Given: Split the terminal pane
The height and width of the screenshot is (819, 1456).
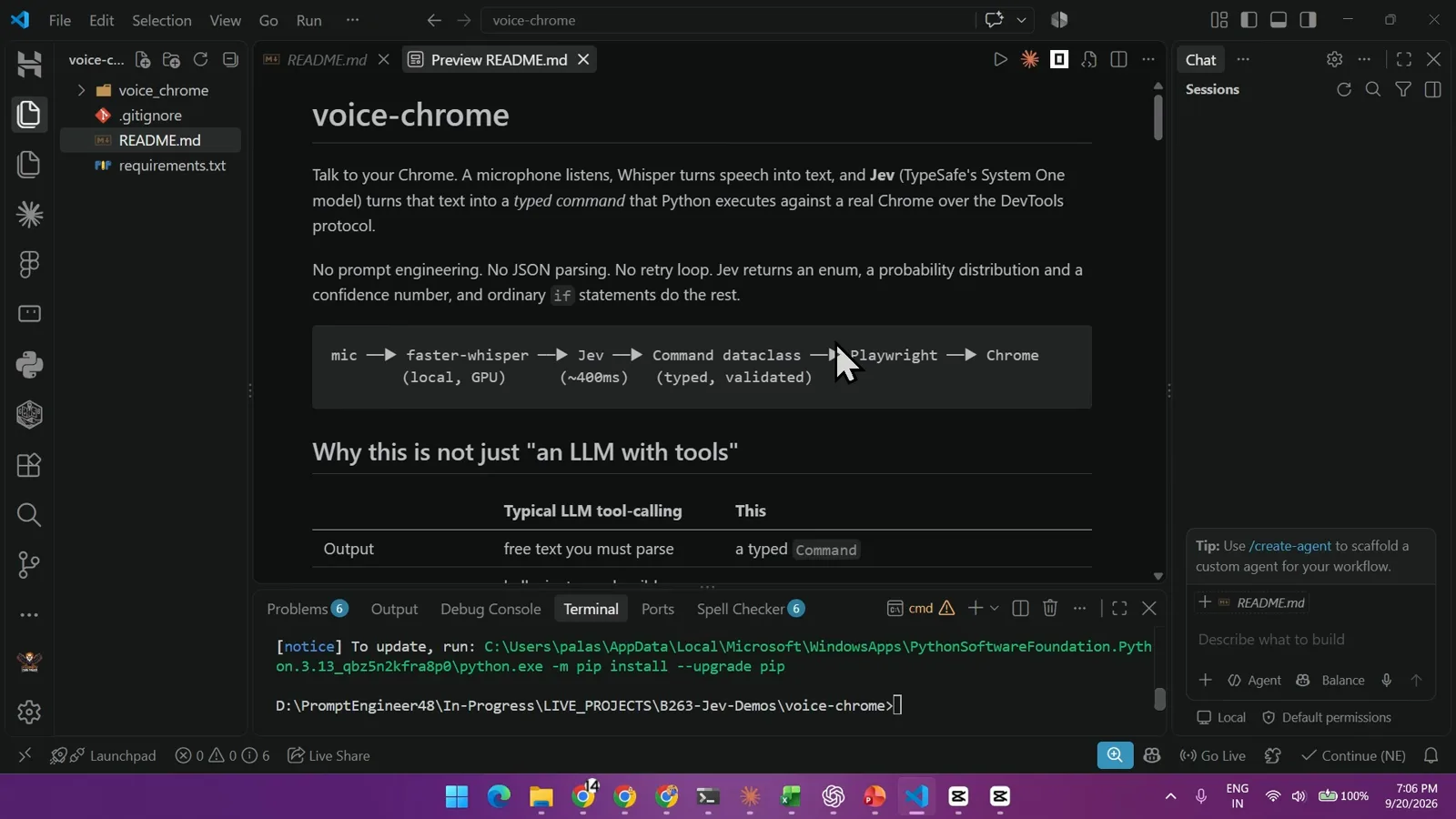Looking at the screenshot, I should [1020, 609].
